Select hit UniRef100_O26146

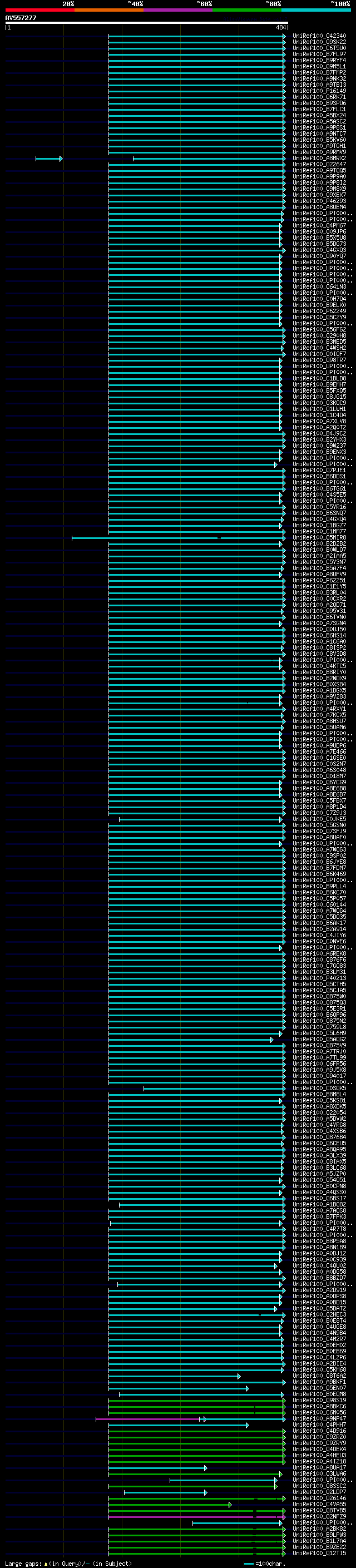319,1498
